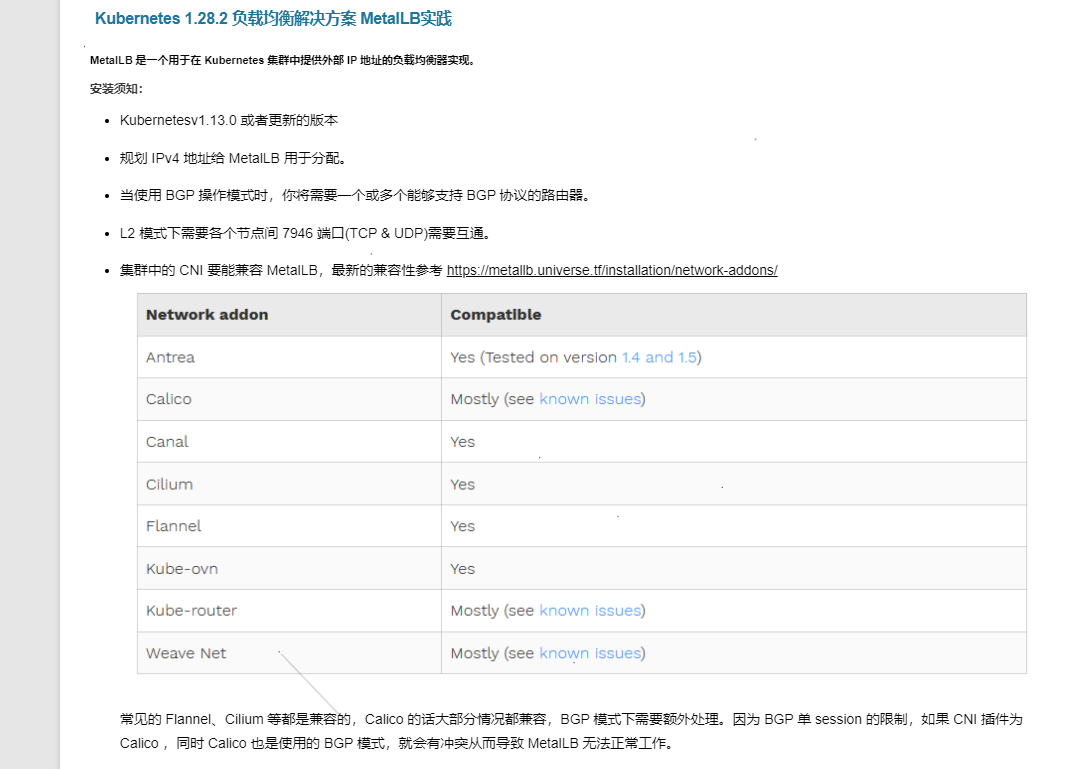Click the bullet mentioning 7946 端口

coord(307,234)
